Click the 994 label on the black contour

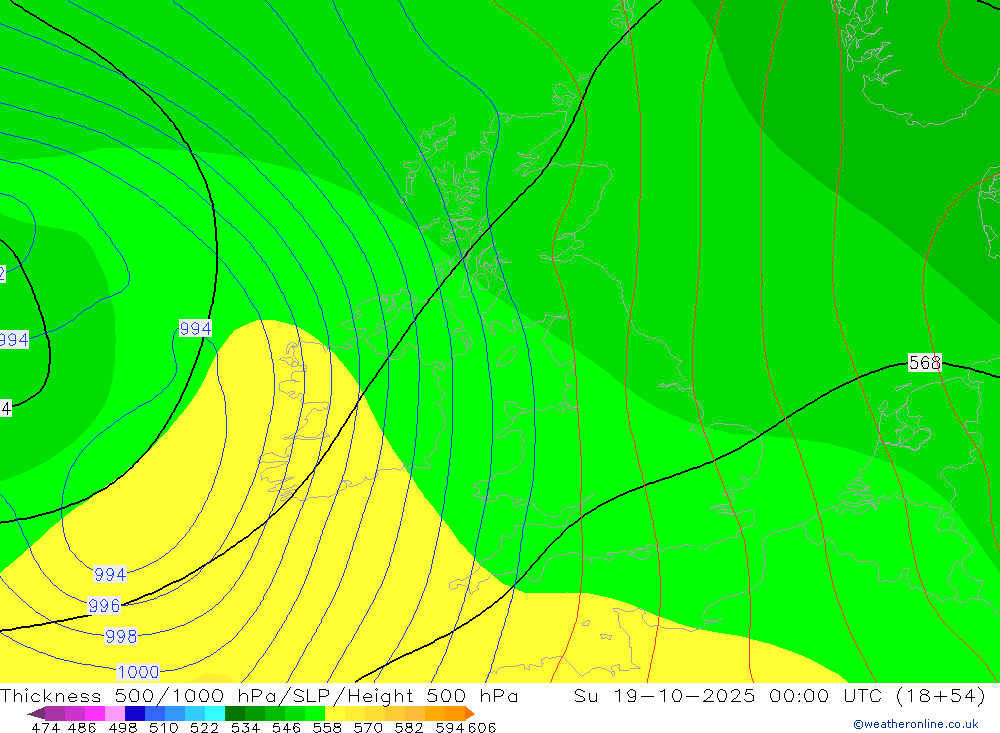click(x=195, y=329)
